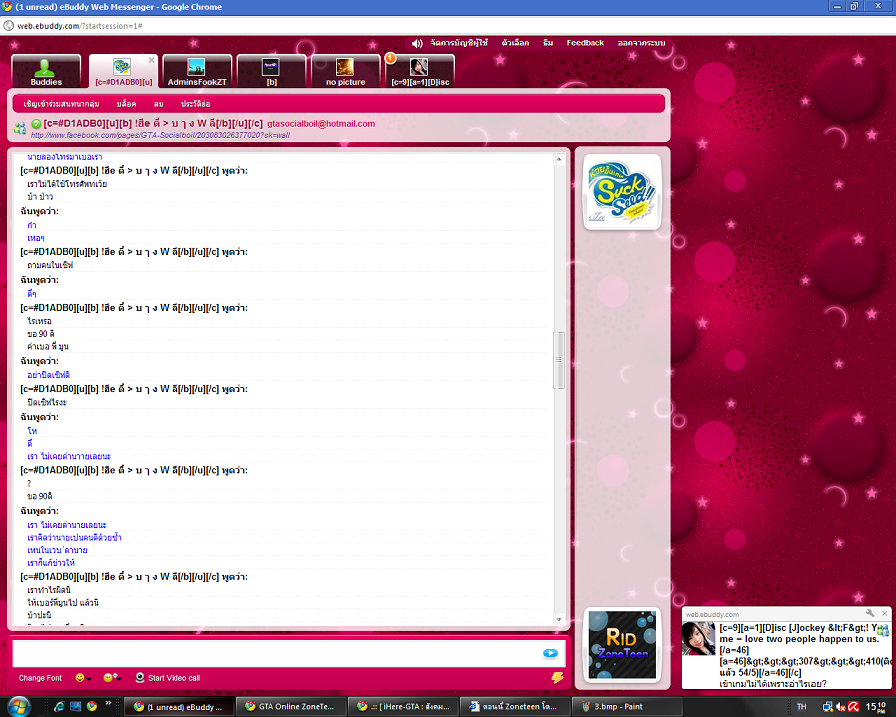Launch Chrome from quick launch
This screenshot has height=717, width=896.
(91, 707)
